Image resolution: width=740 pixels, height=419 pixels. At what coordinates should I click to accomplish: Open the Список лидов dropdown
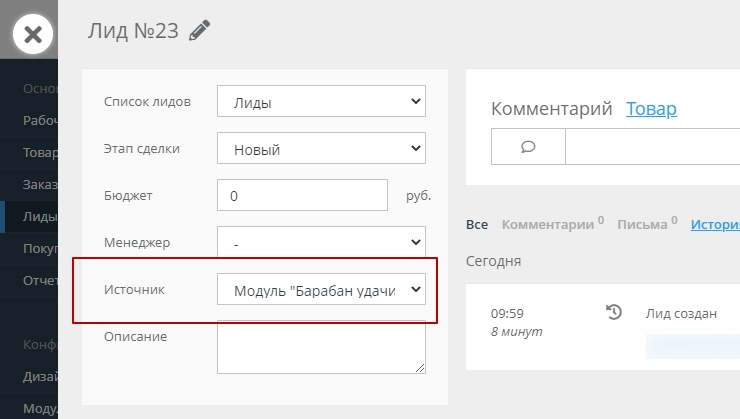[x=321, y=102]
